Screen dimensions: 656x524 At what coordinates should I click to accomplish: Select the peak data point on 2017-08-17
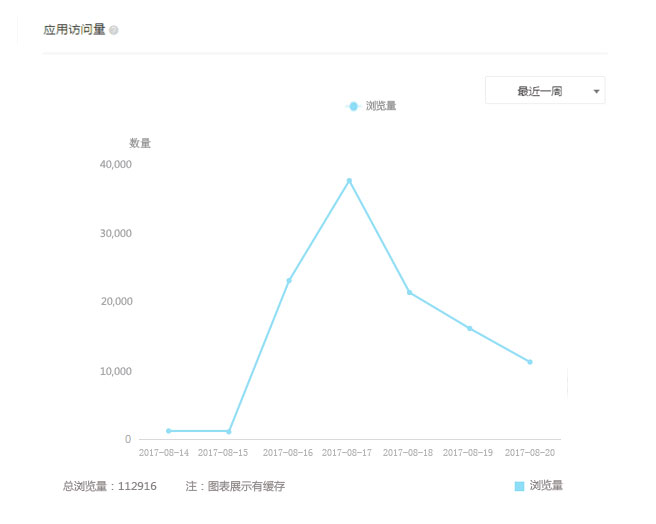tap(349, 181)
